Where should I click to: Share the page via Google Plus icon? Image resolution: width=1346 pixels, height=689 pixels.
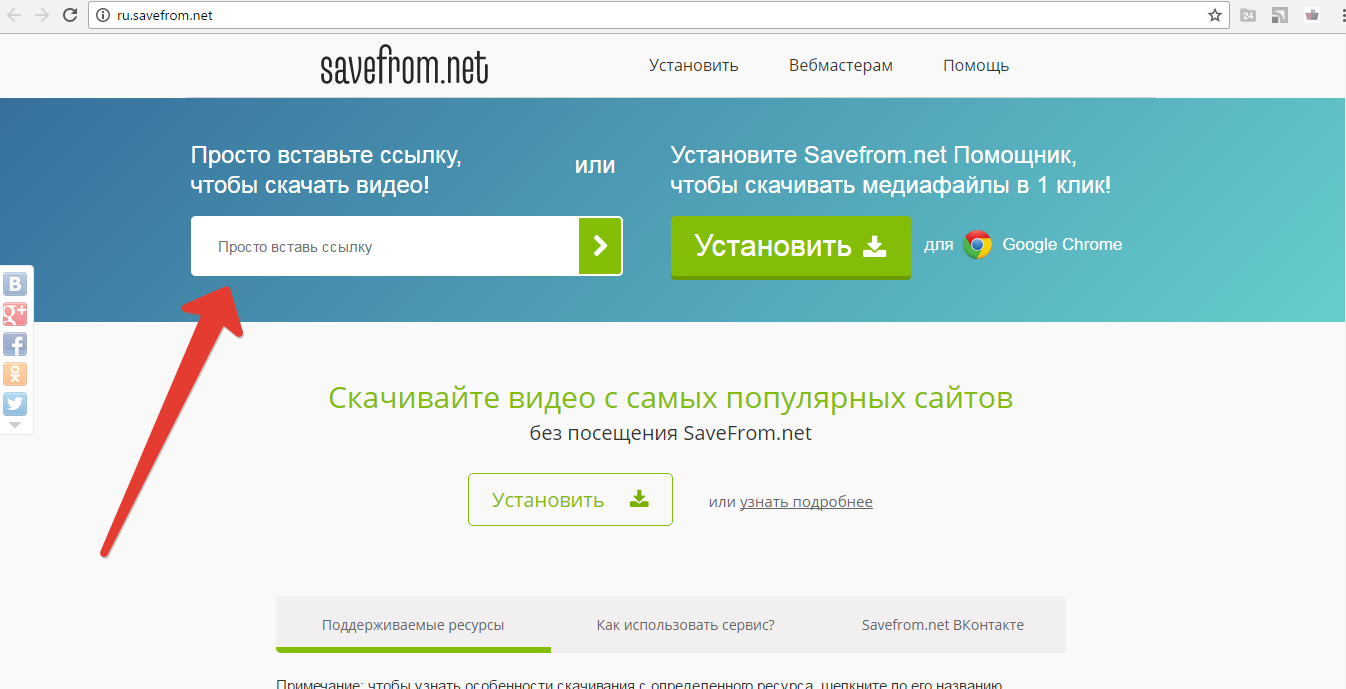coord(15,314)
